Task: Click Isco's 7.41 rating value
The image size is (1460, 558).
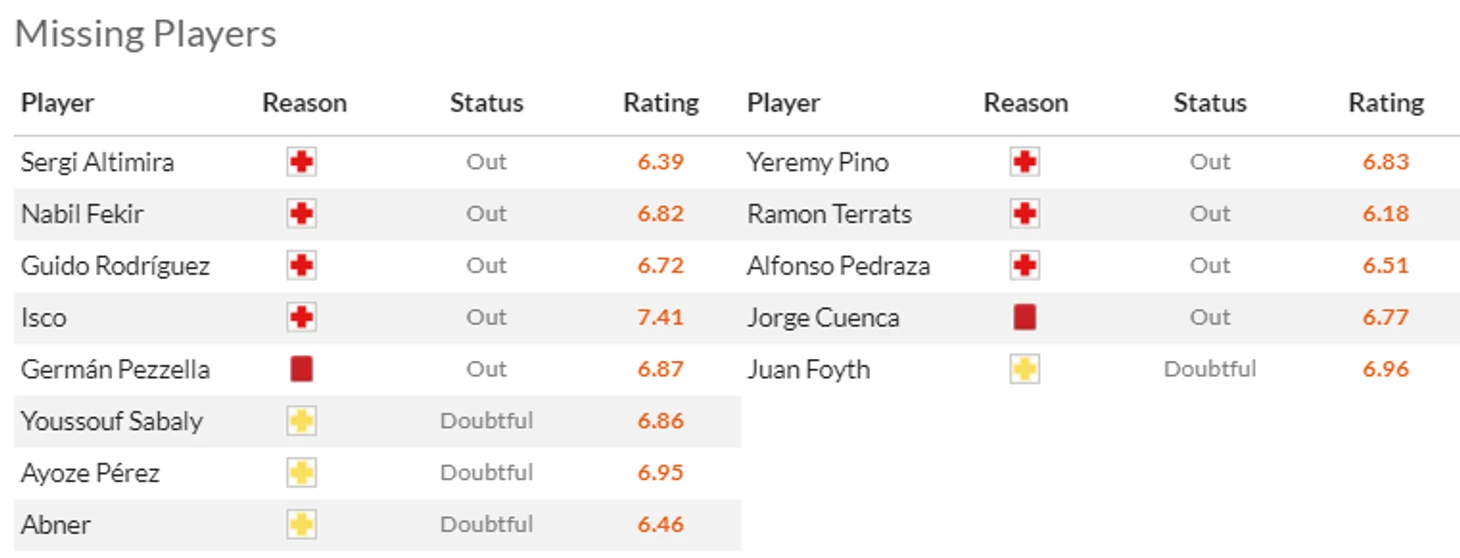Action: point(660,318)
